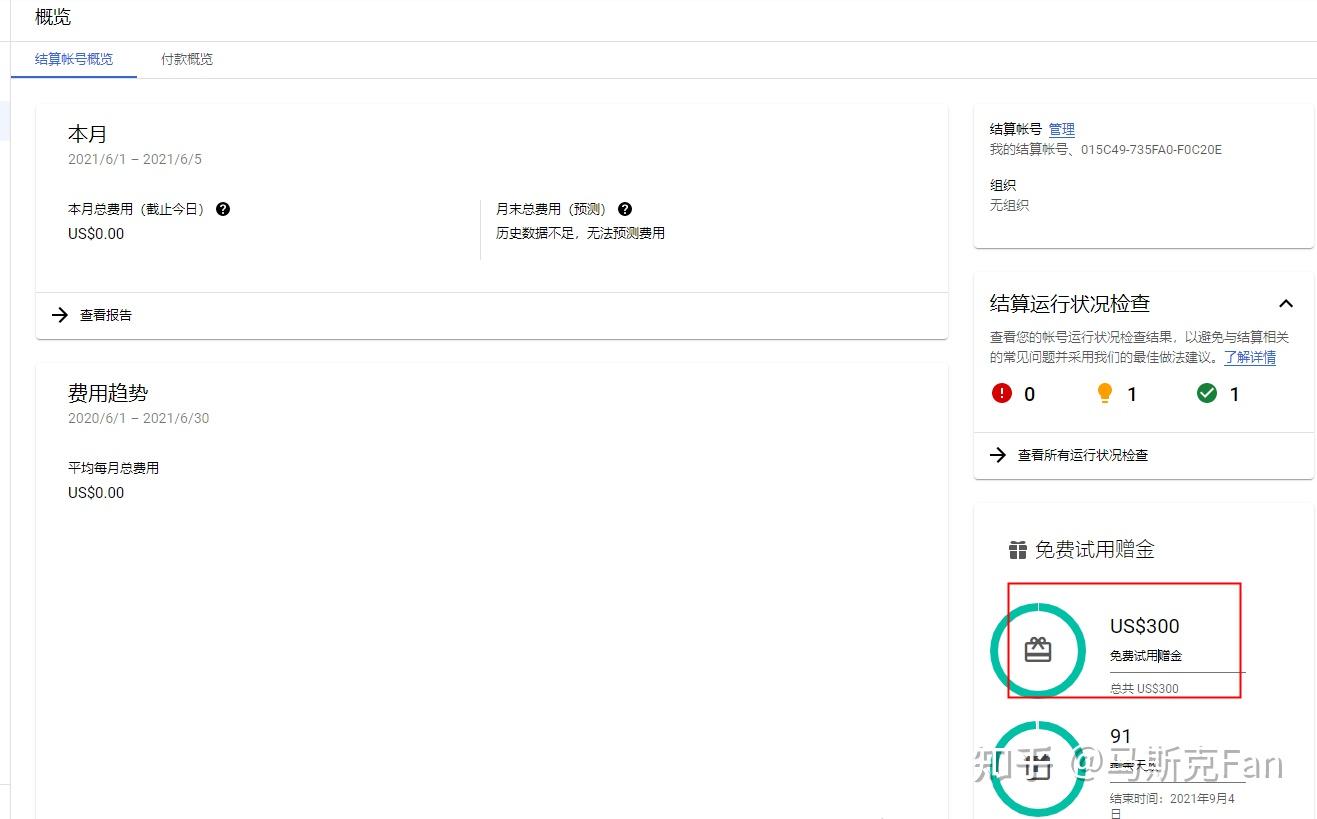Screen dimensions: 1317x819
Task: Click the arrow icon beside 查看报告
Action: [x=60, y=315]
